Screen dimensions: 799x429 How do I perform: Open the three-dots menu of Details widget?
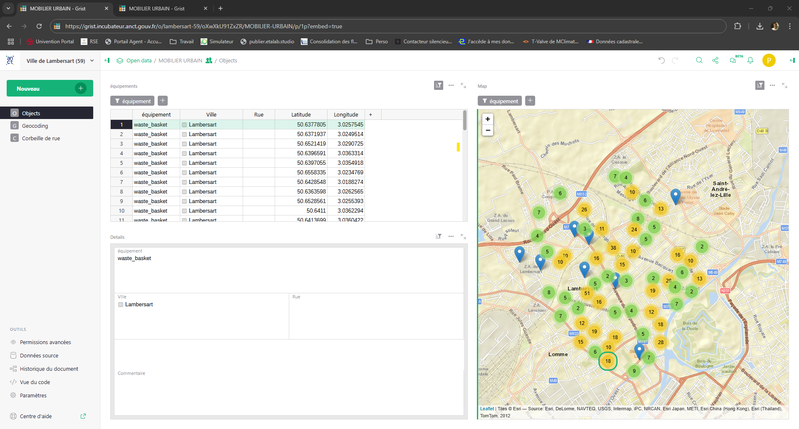[x=451, y=236]
